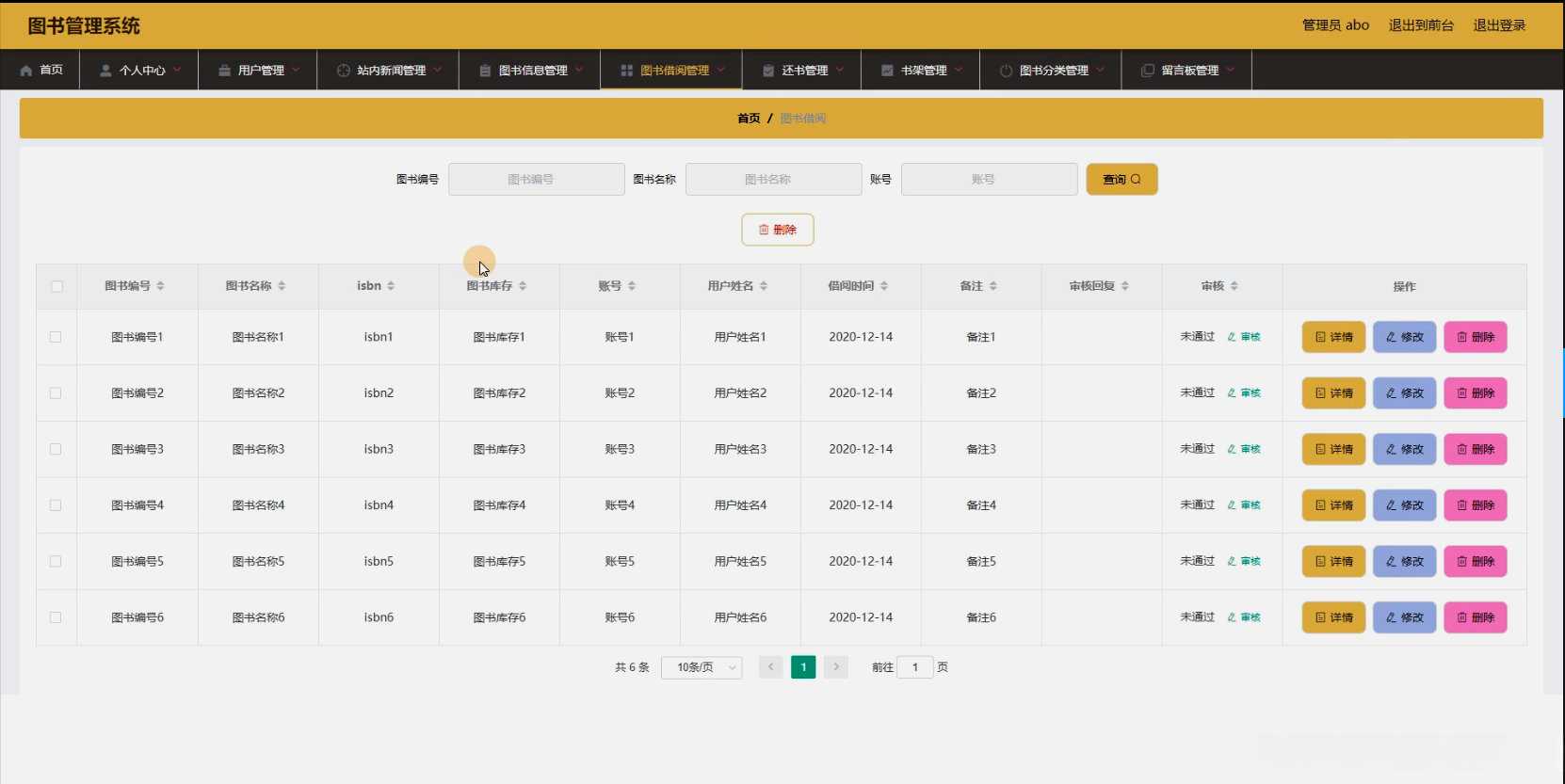
Task: Go to previous page arrow
Action: coord(770,667)
